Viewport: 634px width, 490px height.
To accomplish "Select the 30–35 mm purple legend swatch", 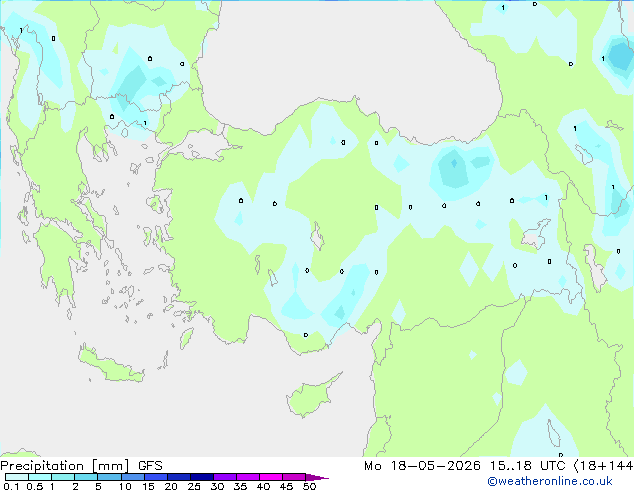I will pos(225,477).
